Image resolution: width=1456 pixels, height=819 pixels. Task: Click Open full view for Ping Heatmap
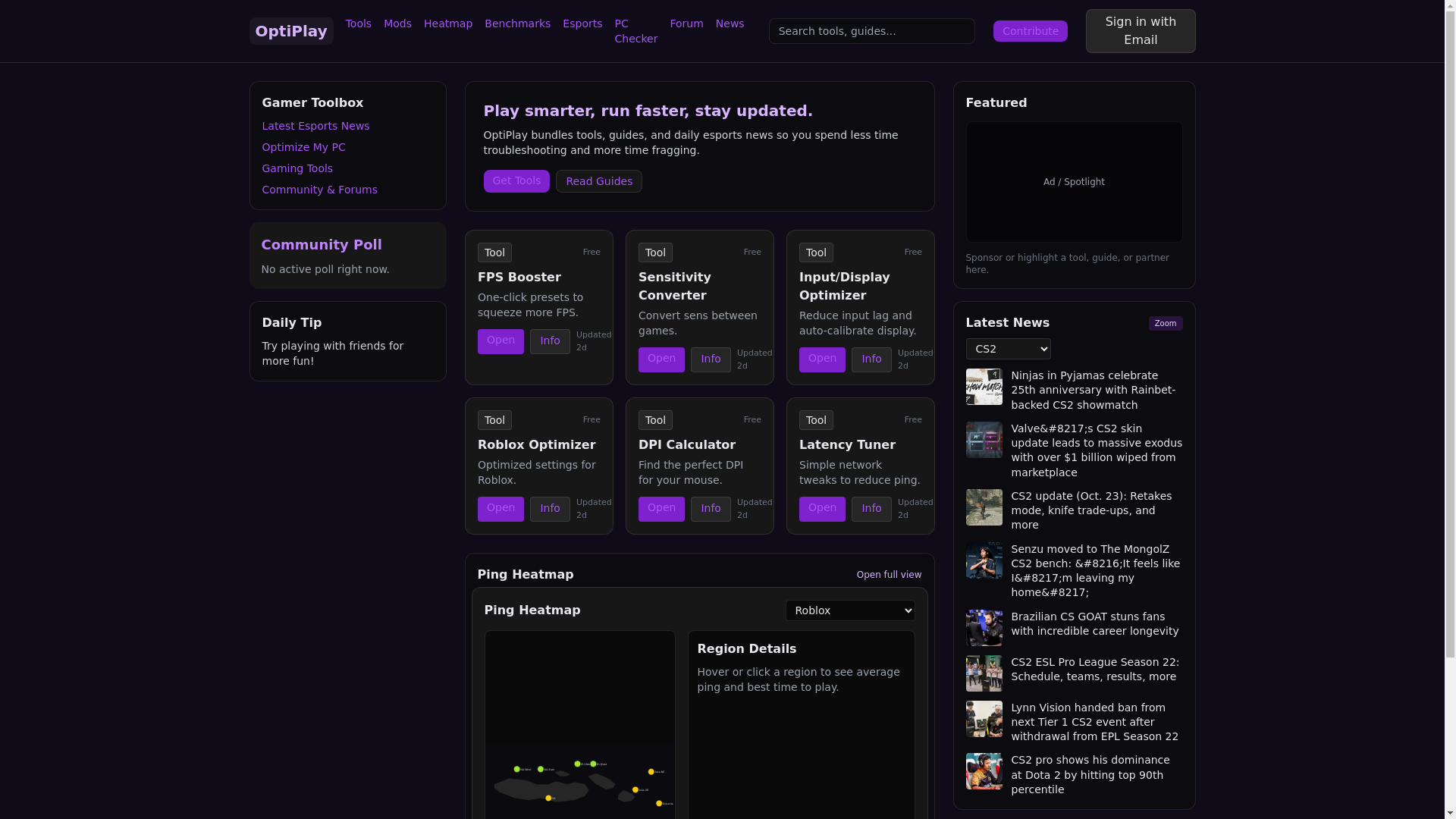pyautogui.click(x=889, y=575)
